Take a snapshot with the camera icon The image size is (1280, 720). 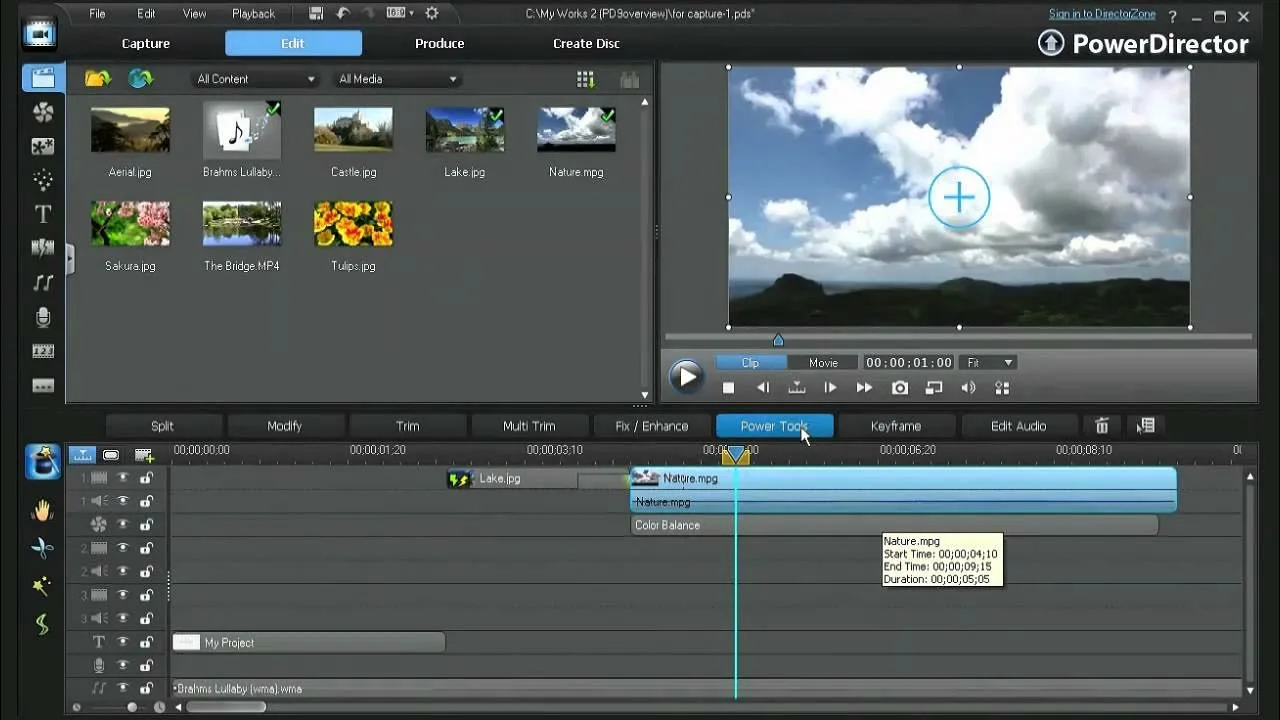tap(900, 388)
